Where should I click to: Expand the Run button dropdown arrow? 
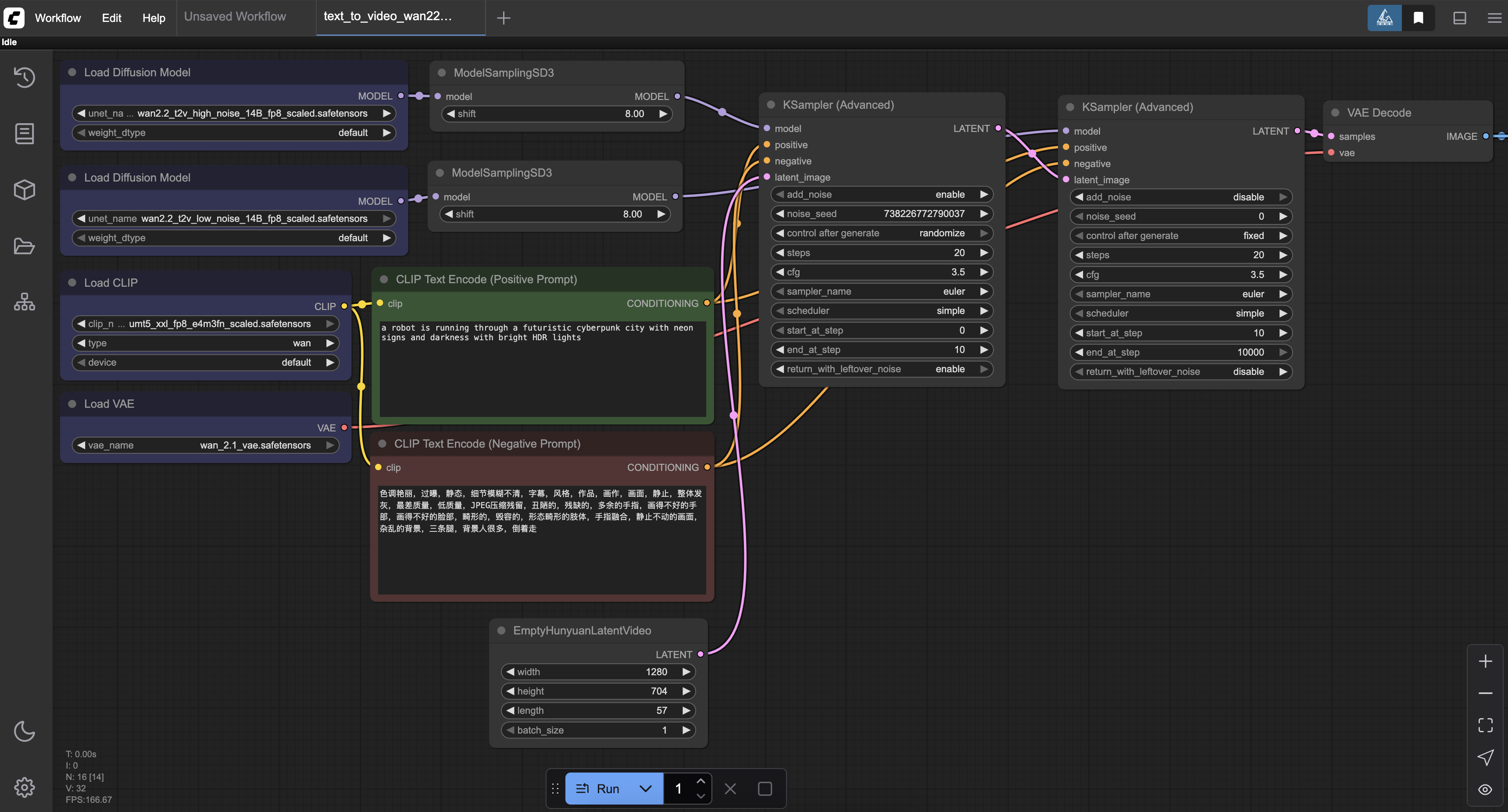click(645, 789)
